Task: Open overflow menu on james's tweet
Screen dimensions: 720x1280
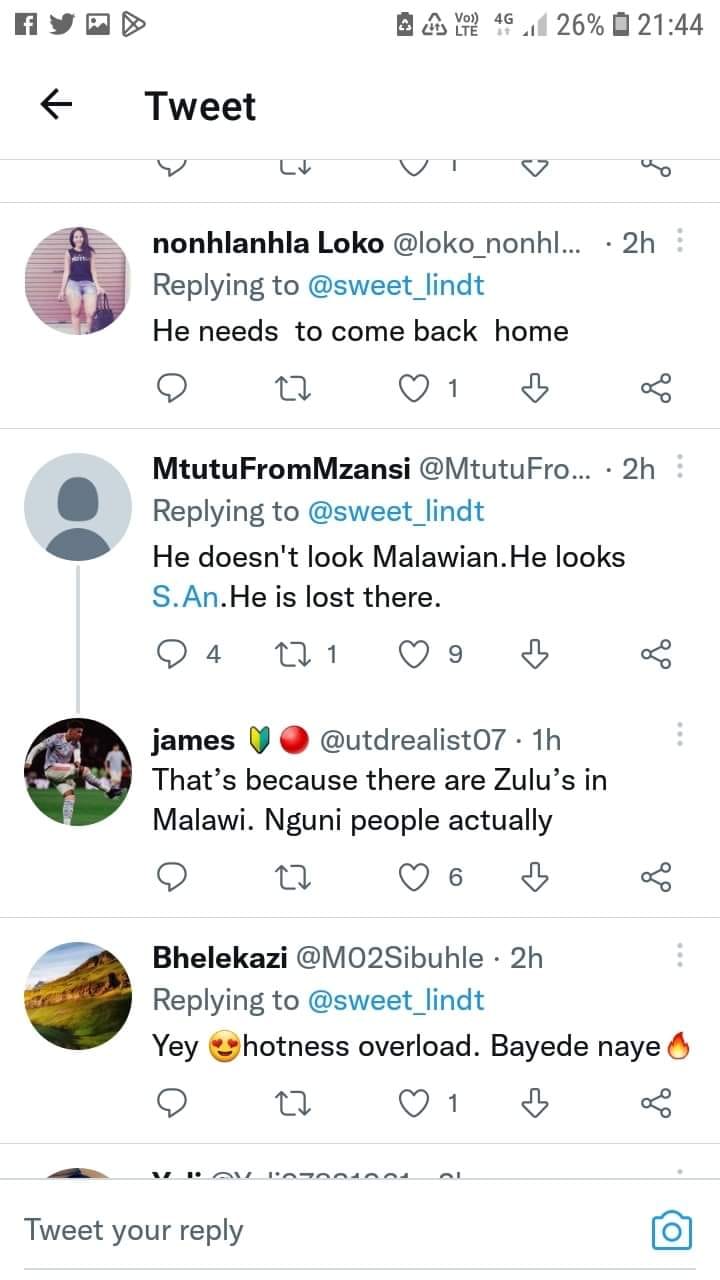Action: (x=680, y=736)
